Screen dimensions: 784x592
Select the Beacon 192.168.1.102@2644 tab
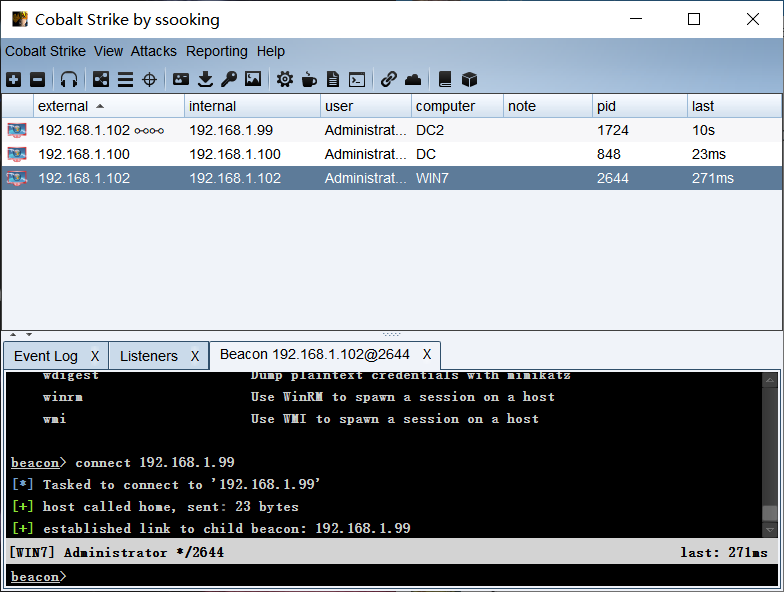314,354
